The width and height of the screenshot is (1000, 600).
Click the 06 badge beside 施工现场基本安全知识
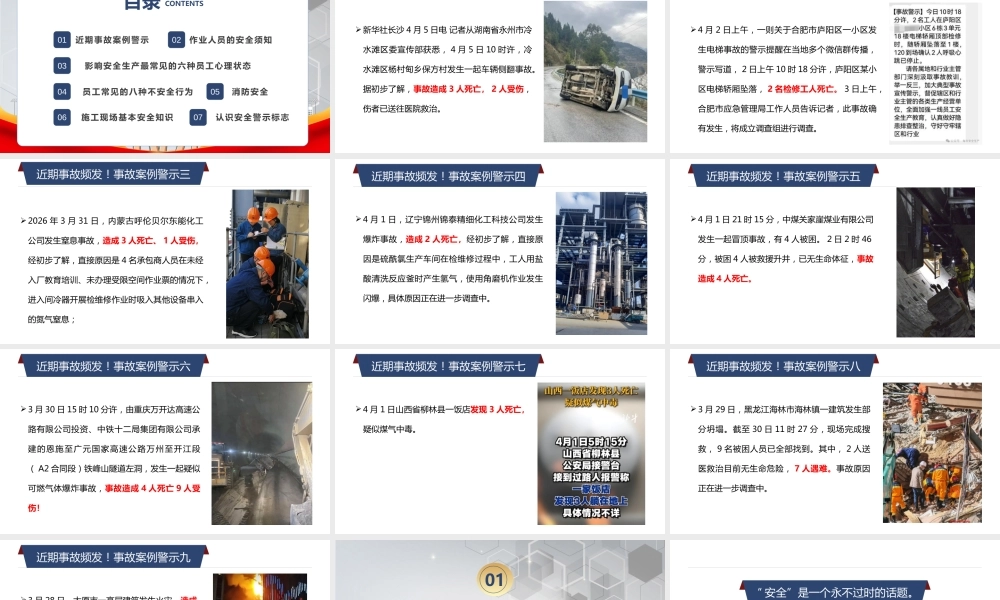62,117
